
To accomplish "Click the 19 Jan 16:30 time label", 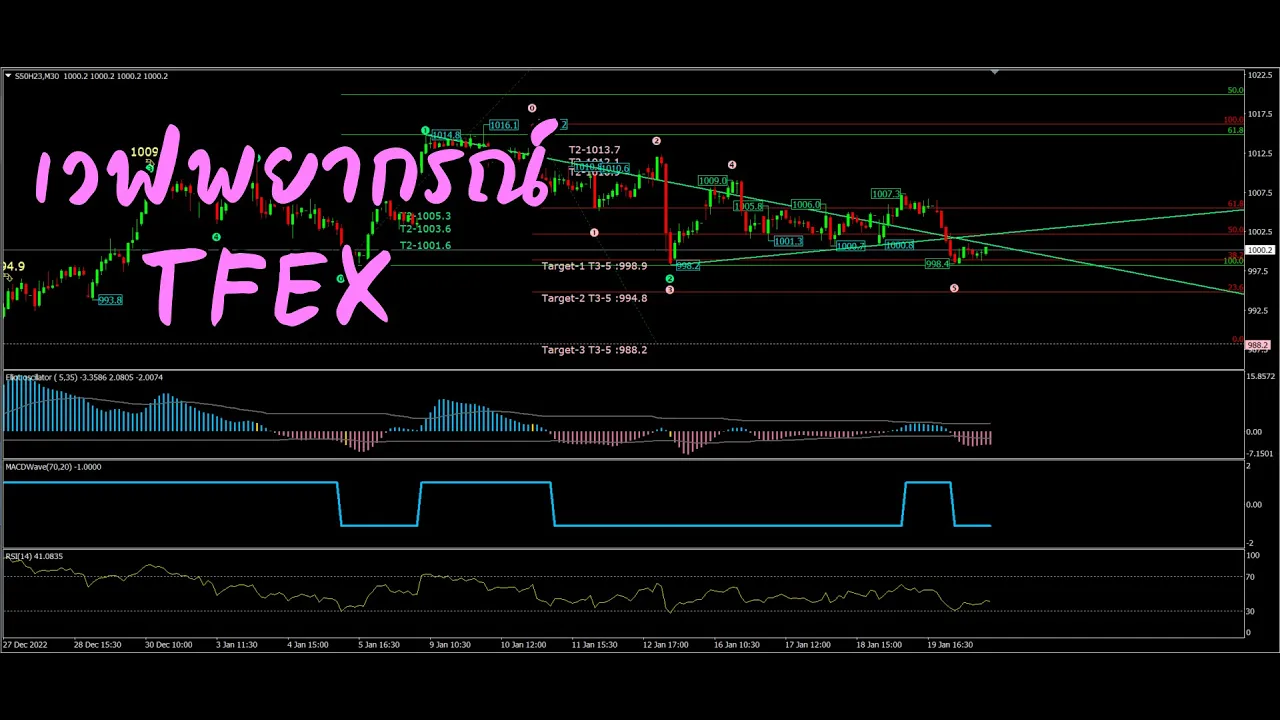I will (949, 645).
